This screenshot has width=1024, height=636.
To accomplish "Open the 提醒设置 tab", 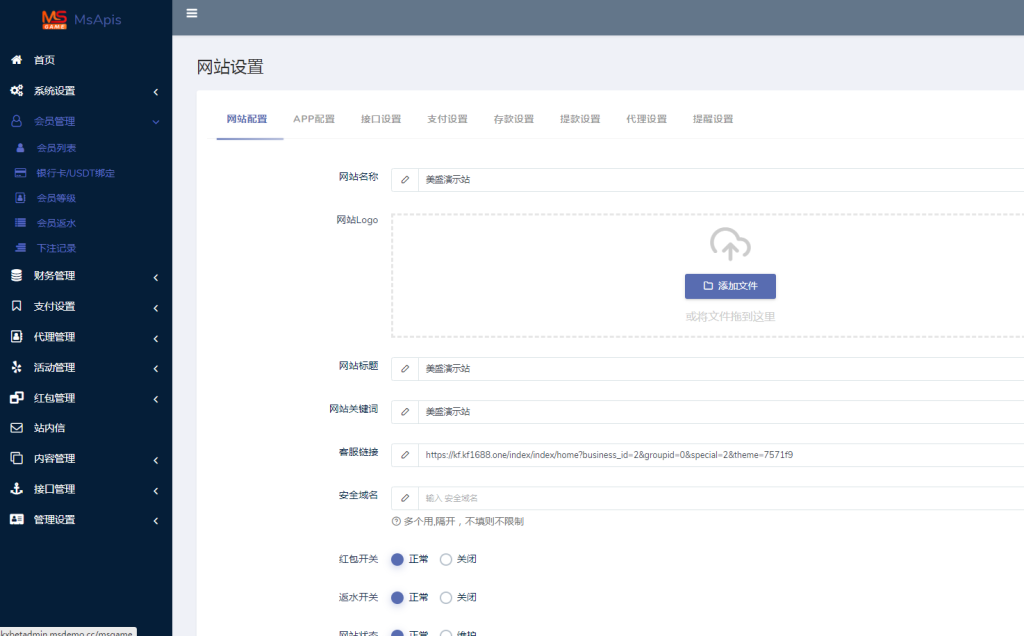I will coord(713,119).
